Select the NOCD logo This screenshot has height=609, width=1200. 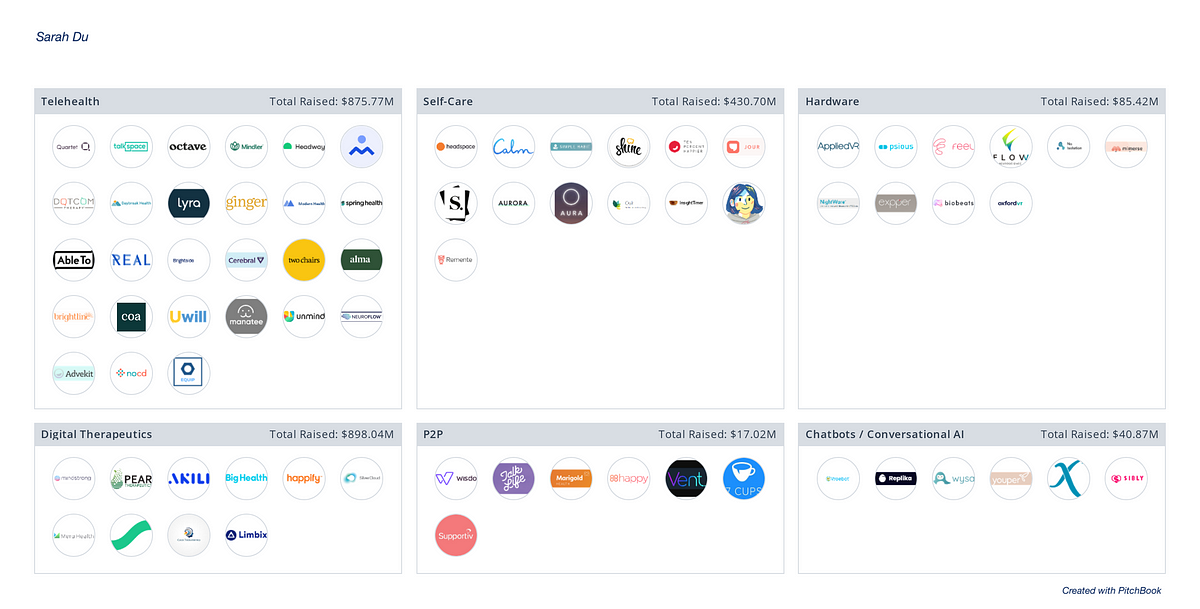point(131,374)
